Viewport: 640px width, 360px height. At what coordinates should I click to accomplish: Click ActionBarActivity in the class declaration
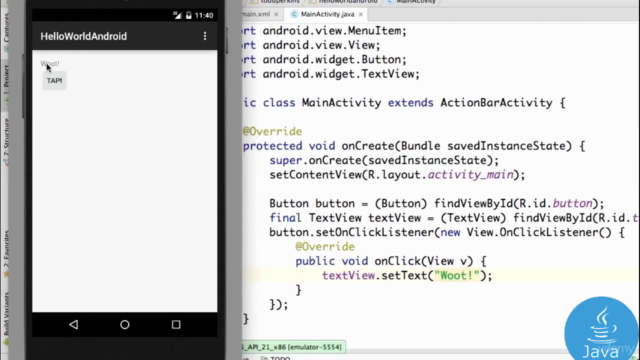tap(496, 102)
